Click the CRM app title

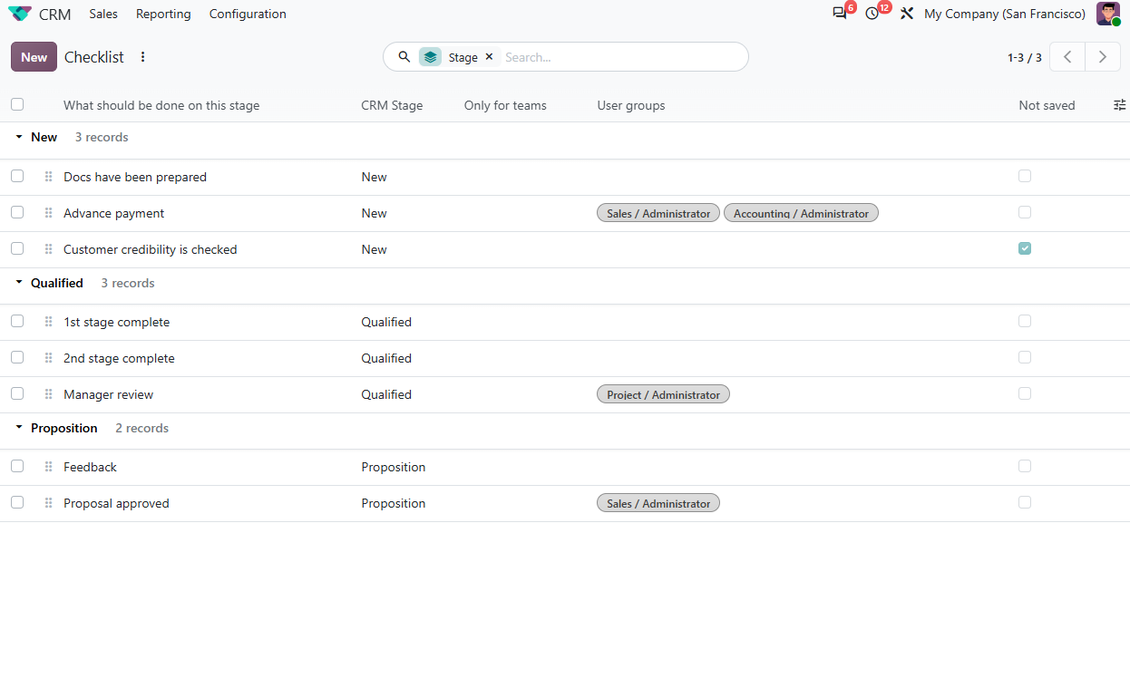pyautogui.click(x=55, y=14)
